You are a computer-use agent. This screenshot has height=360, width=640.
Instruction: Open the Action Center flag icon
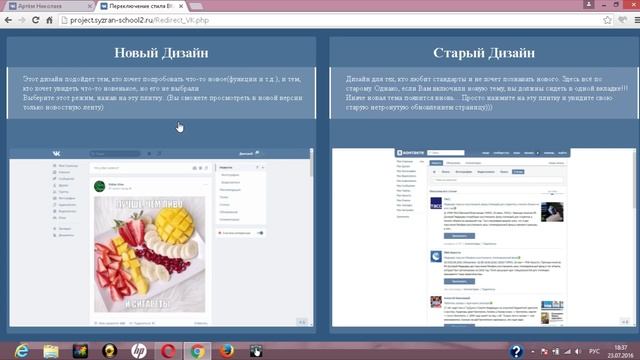coord(544,351)
